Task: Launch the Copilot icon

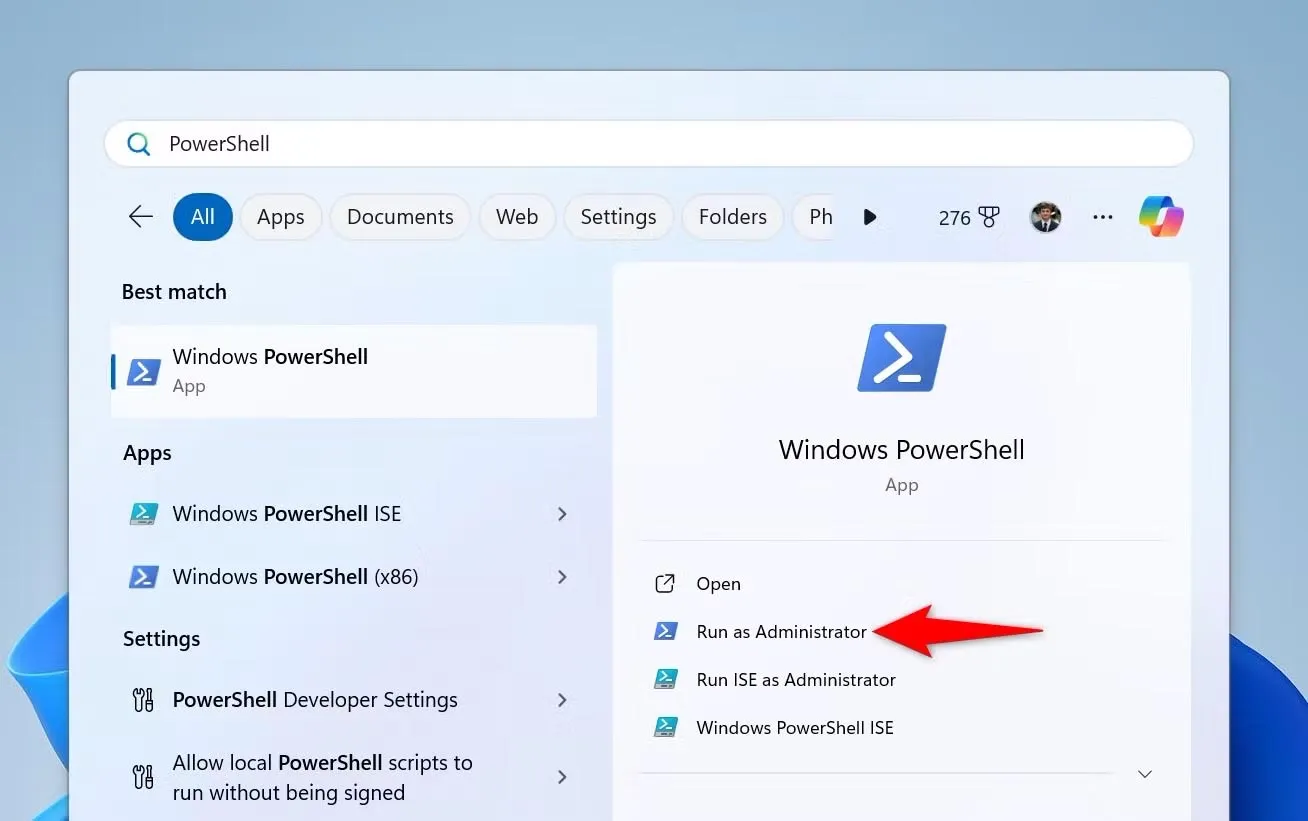Action: [x=1161, y=216]
